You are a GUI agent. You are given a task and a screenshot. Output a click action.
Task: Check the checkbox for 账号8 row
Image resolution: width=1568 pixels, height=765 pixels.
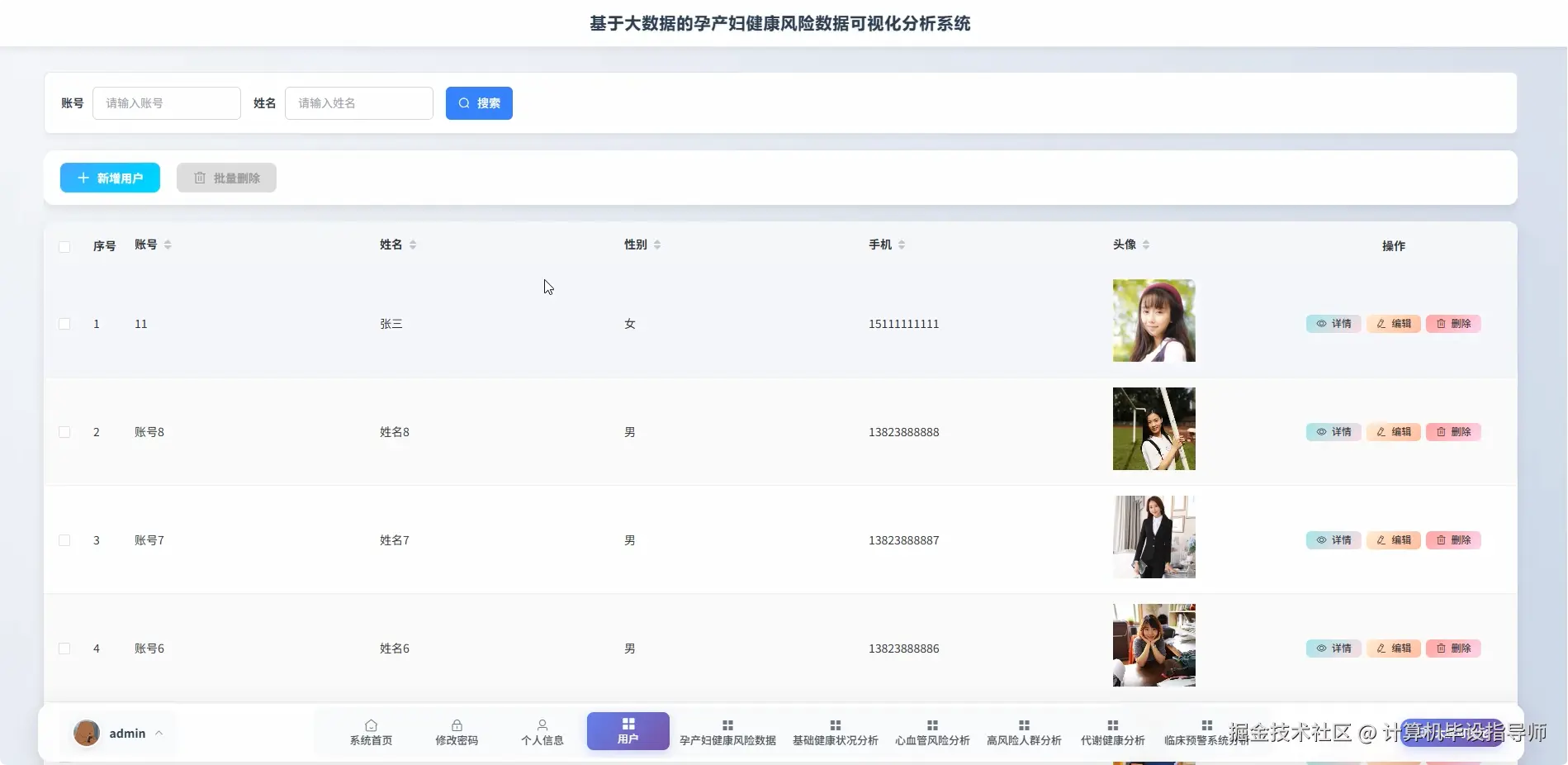coord(64,432)
